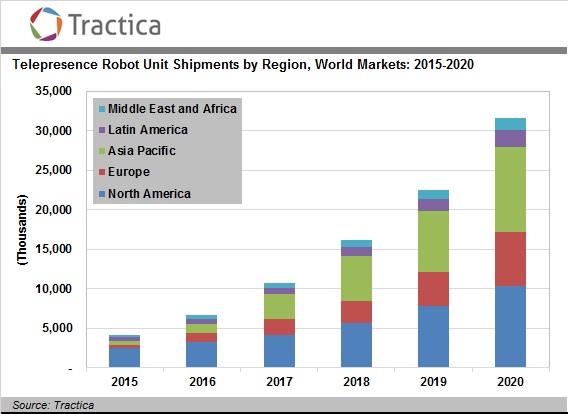The height and width of the screenshot is (414, 568).
Task: Click the Tractica multicolor logo icon
Action: 46,24
